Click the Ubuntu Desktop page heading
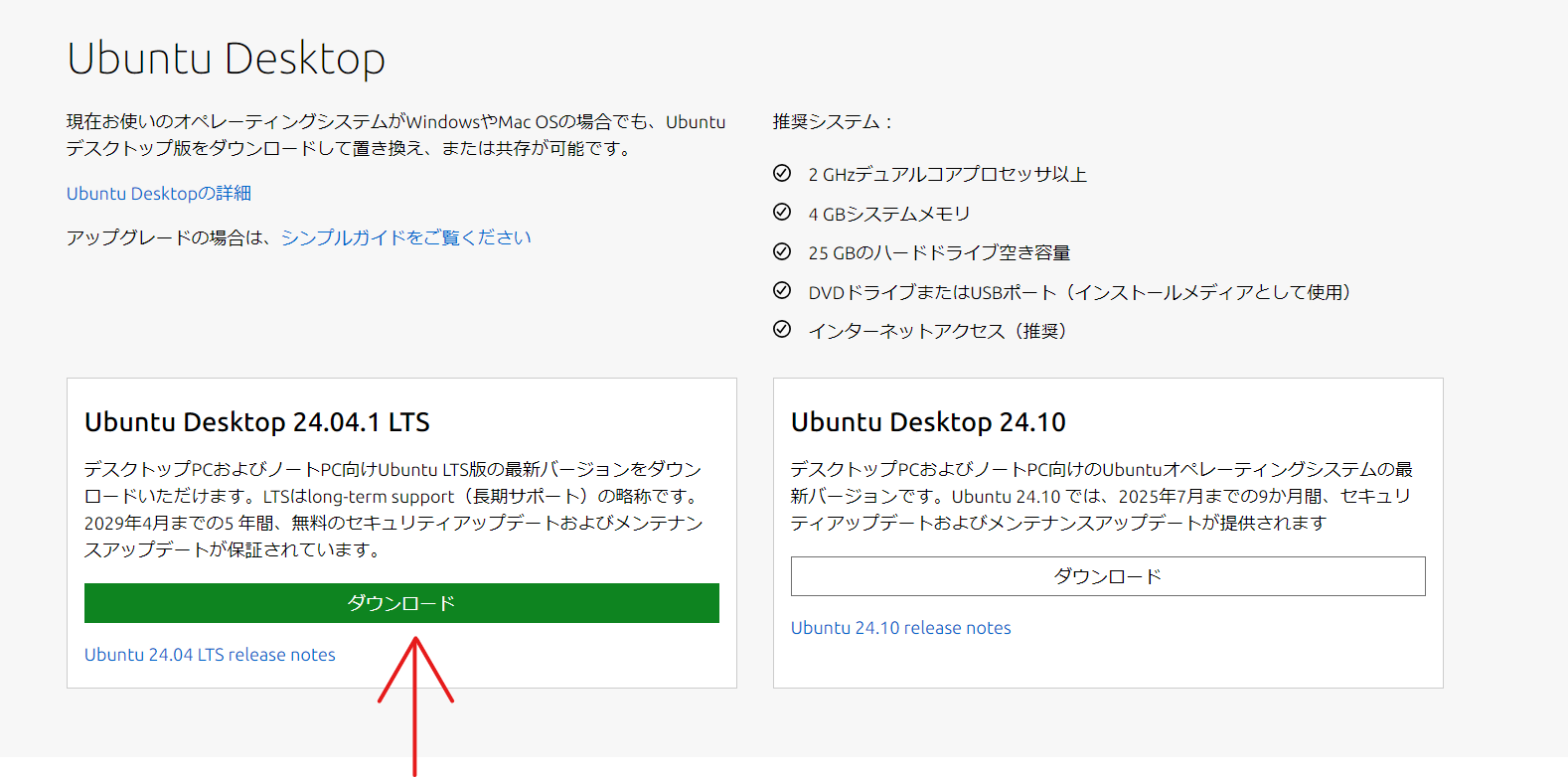Image resolution: width=1568 pixels, height=777 pixels. click(226, 59)
